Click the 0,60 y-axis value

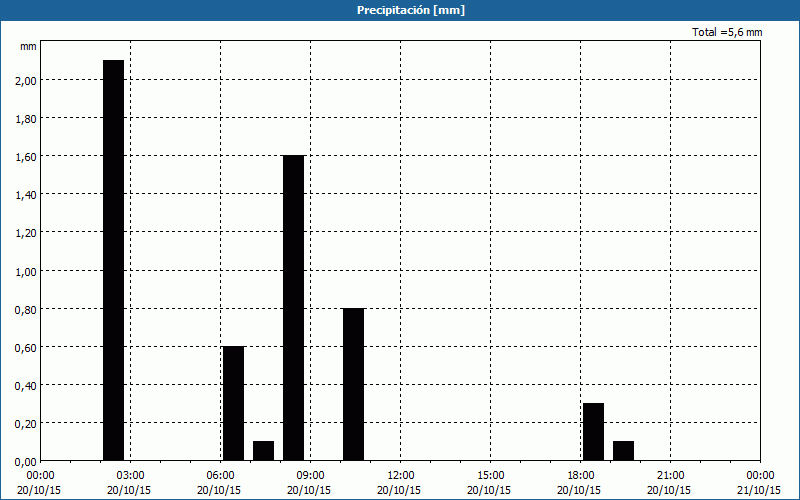click(26, 347)
